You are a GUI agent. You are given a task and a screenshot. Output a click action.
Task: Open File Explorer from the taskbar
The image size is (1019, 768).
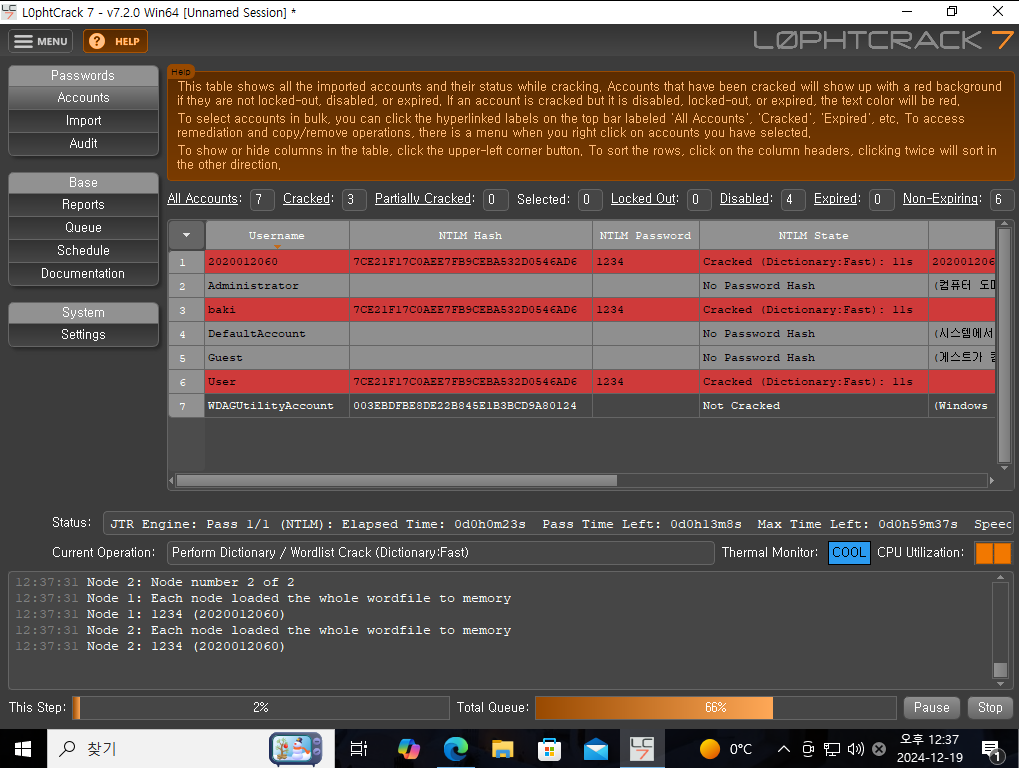tap(502, 749)
